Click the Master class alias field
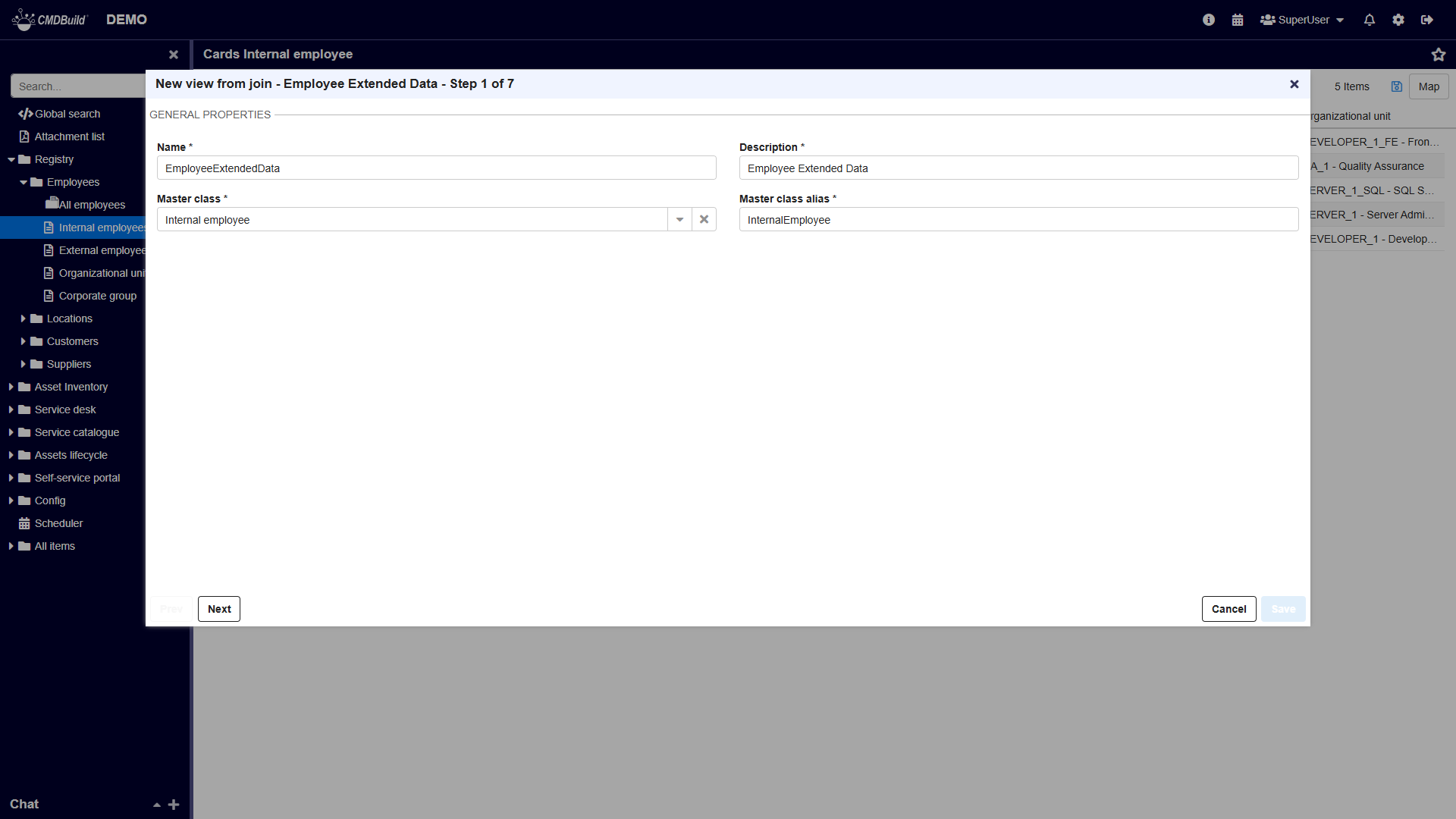Image resolution: width=1456 pixels, height=819 pixels. (1018, 220)
